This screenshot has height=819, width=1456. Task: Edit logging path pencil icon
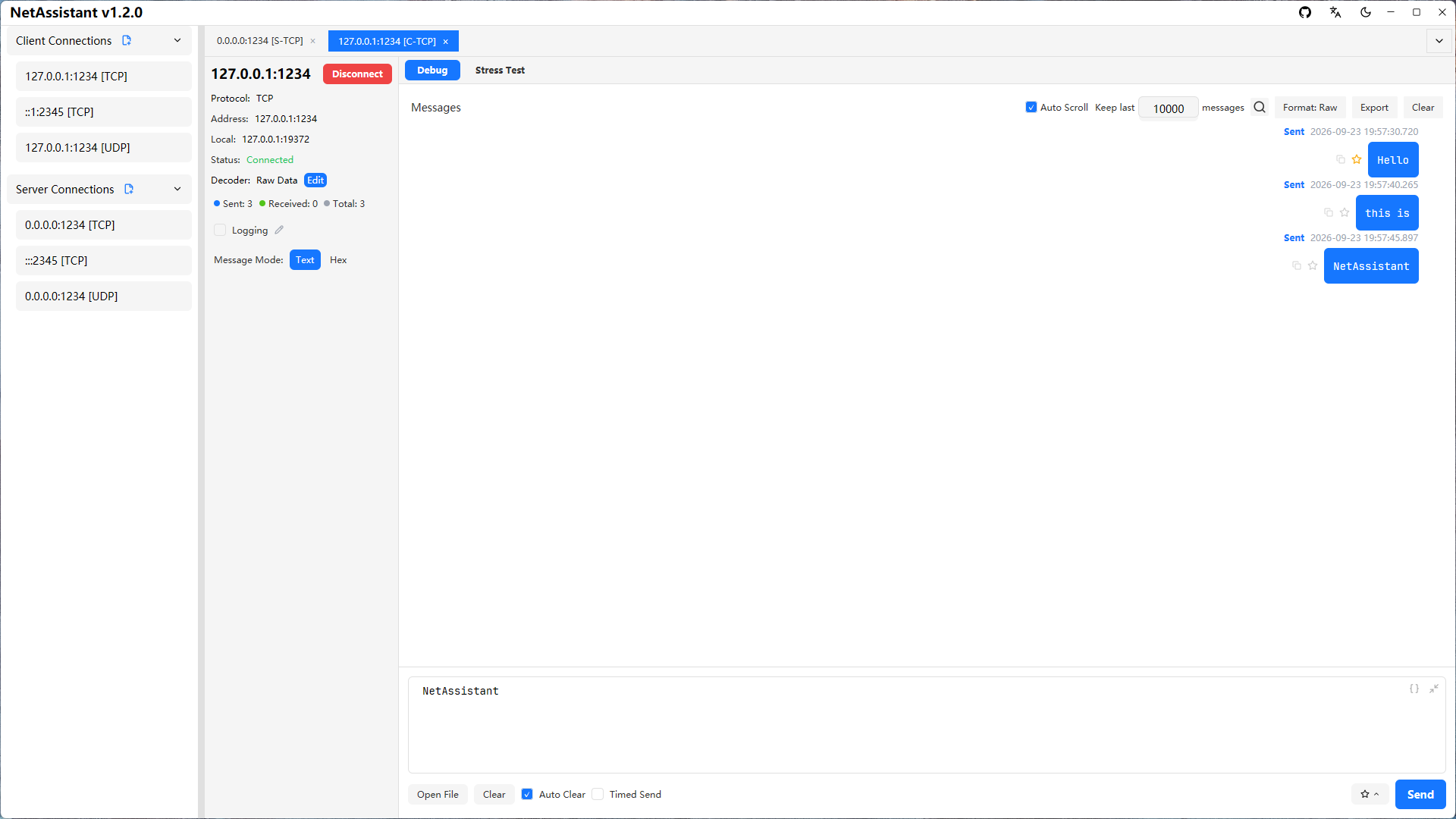(279, 230)
